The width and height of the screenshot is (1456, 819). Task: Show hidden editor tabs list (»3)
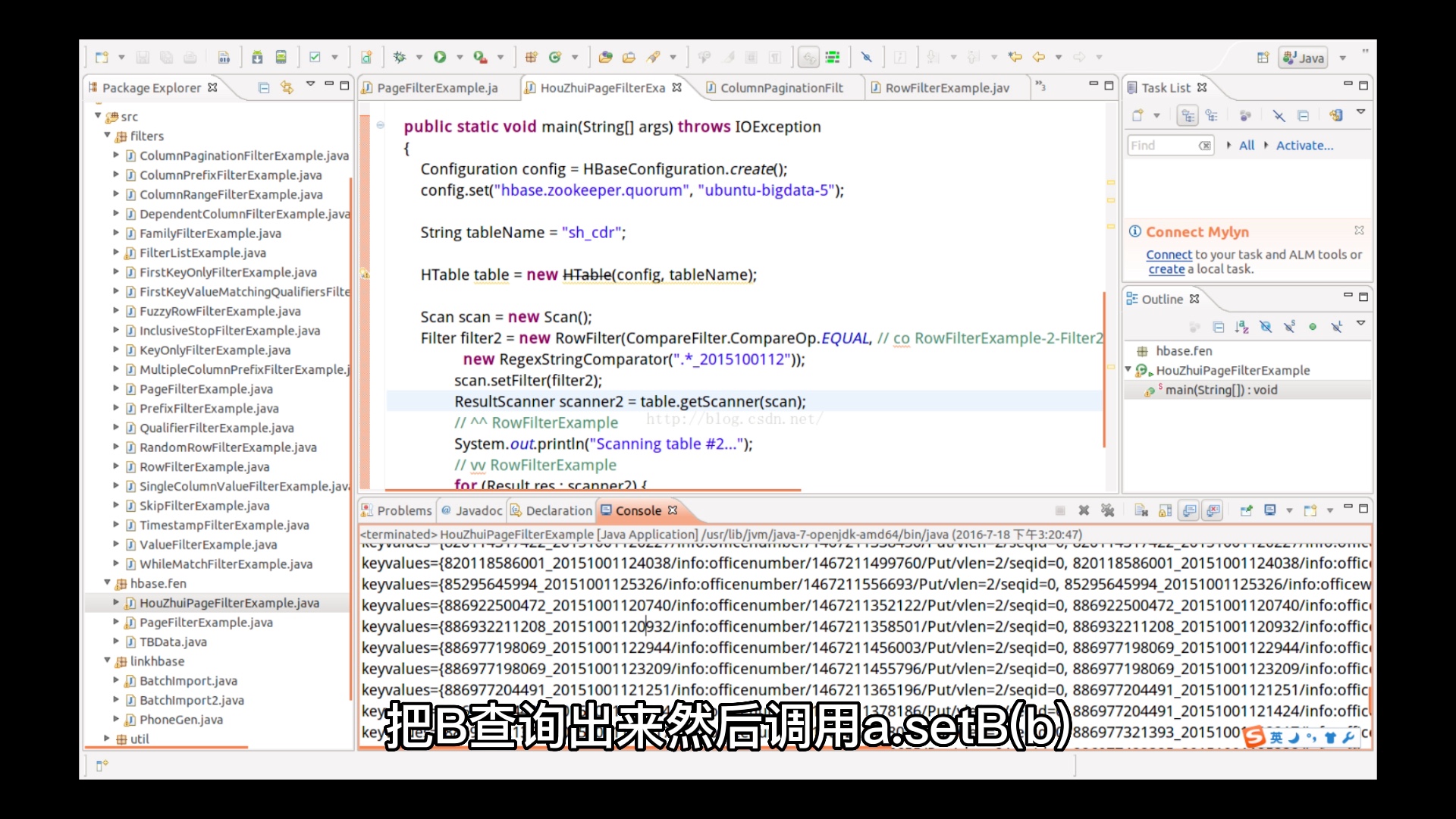coord(1041,86)
